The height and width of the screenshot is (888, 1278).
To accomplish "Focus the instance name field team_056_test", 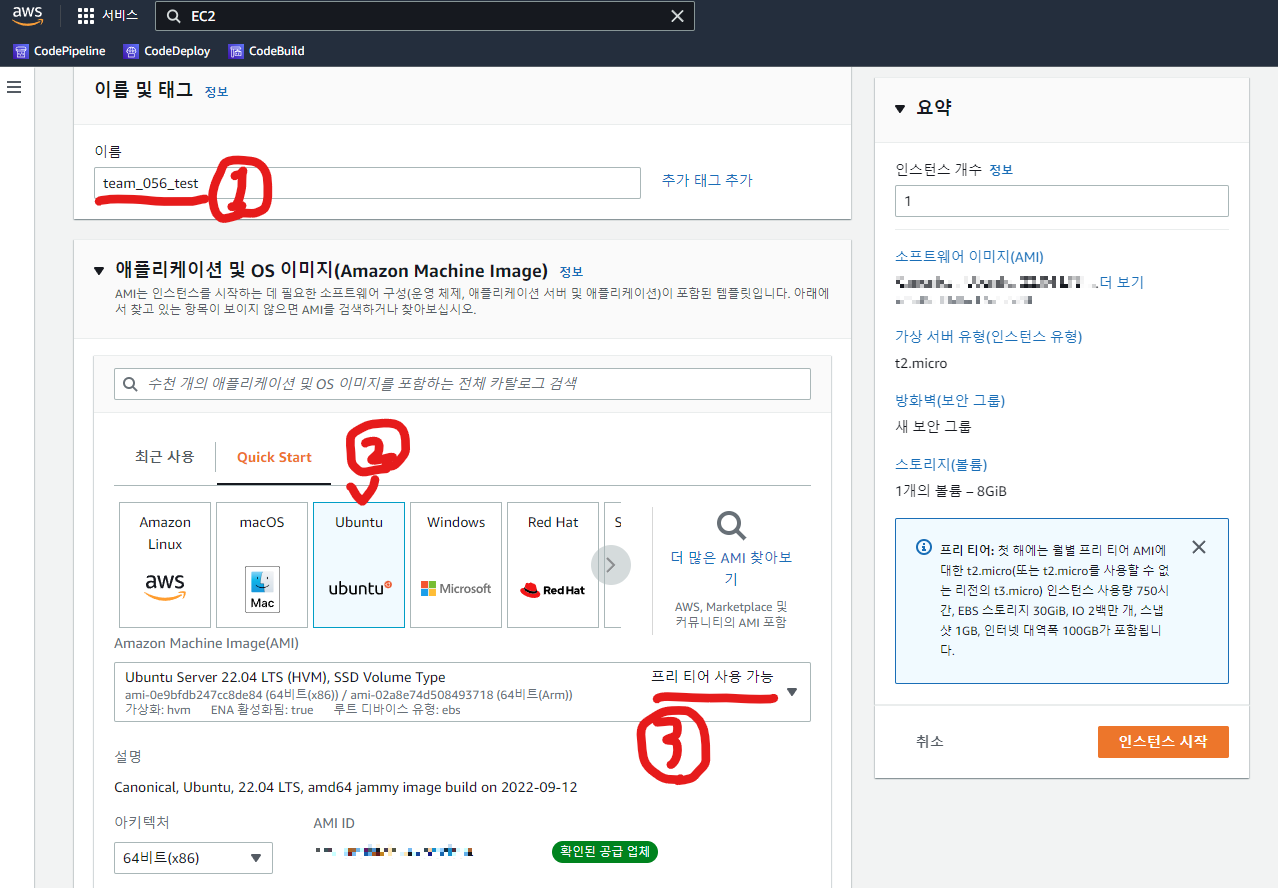I will point(368,183).
